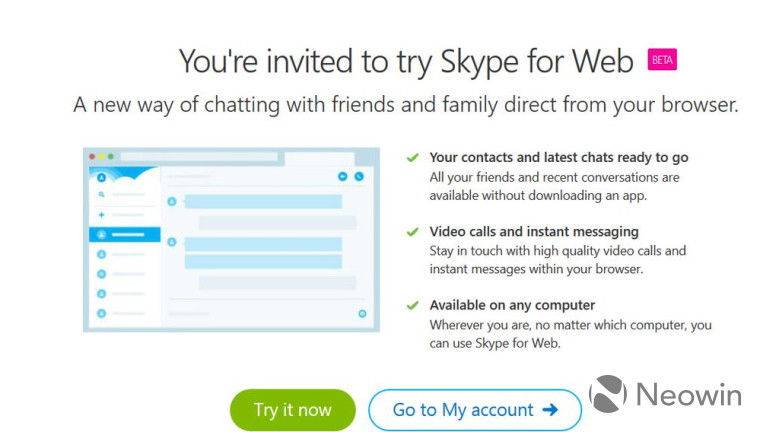Image resolution: width=760 pixels, height=432 pixels.
Task: Select the highlighted contact in illustration sidebar
Action: point(125,235)
